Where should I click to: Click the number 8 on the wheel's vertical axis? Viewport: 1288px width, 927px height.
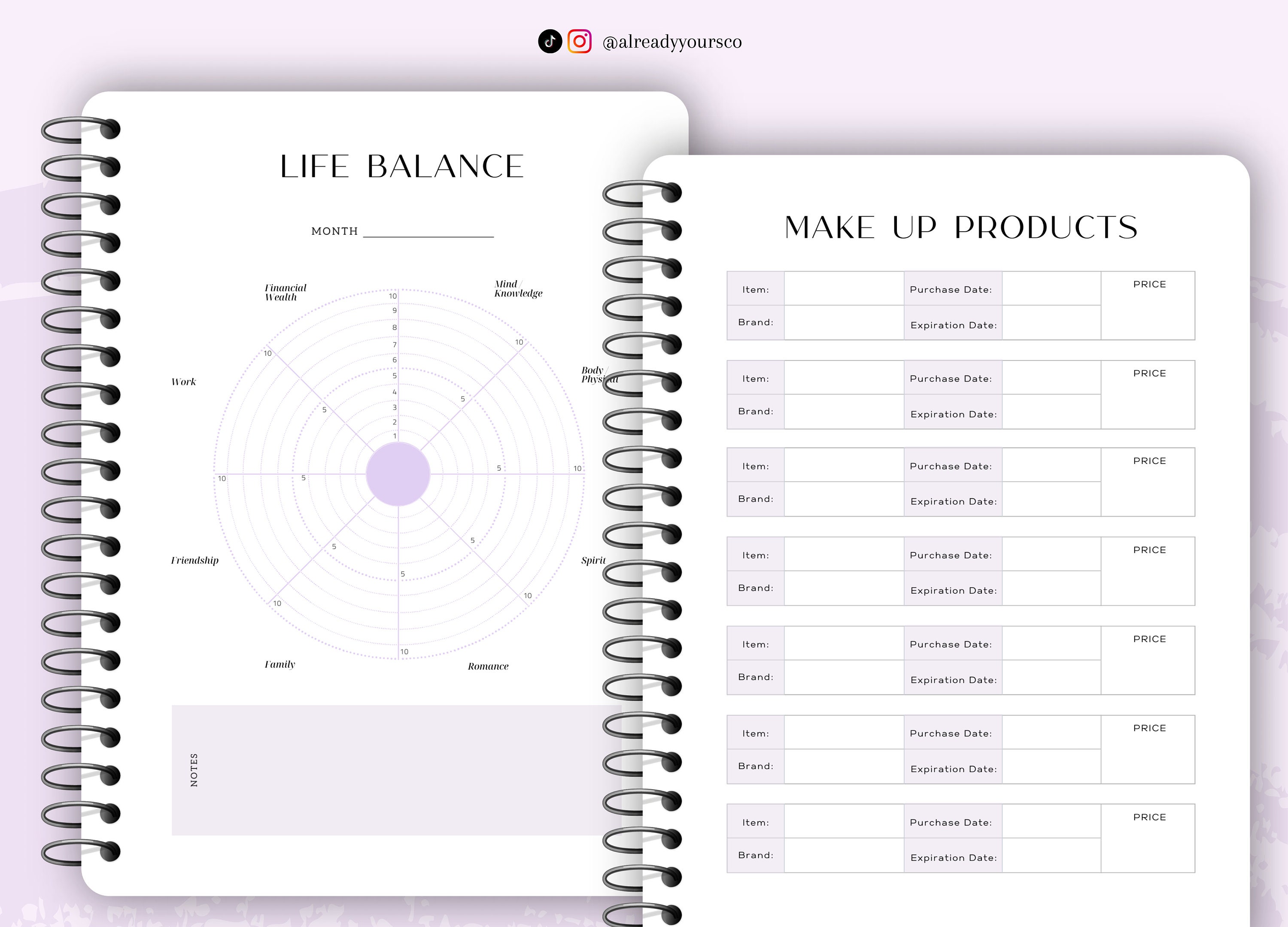(395, 327)
